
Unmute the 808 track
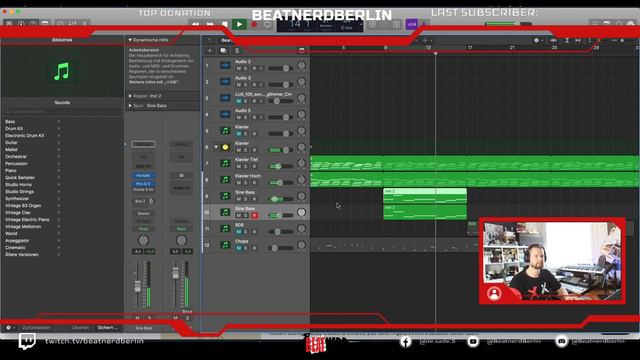click(x=239, y=232)
